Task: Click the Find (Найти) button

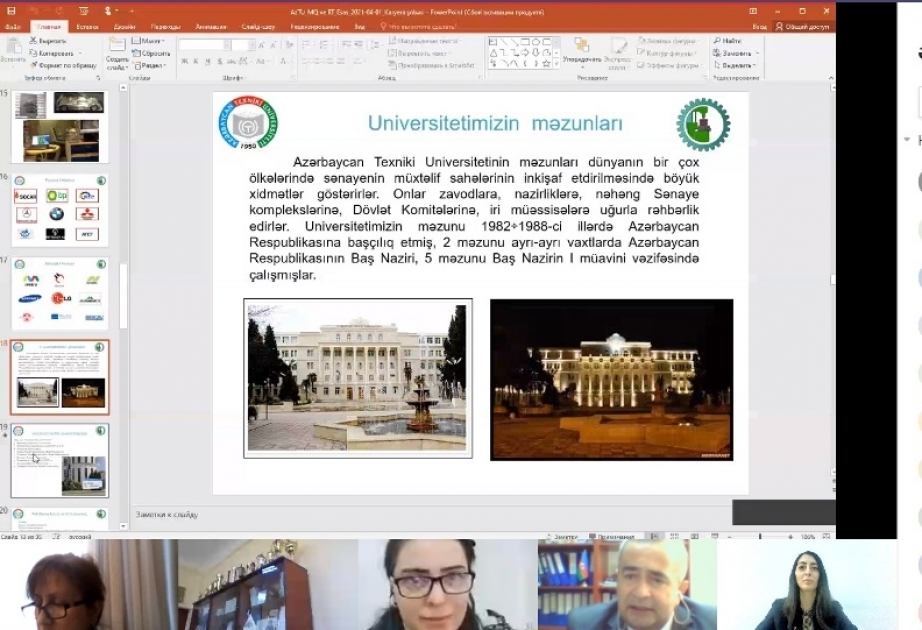Action: [727, 41]
